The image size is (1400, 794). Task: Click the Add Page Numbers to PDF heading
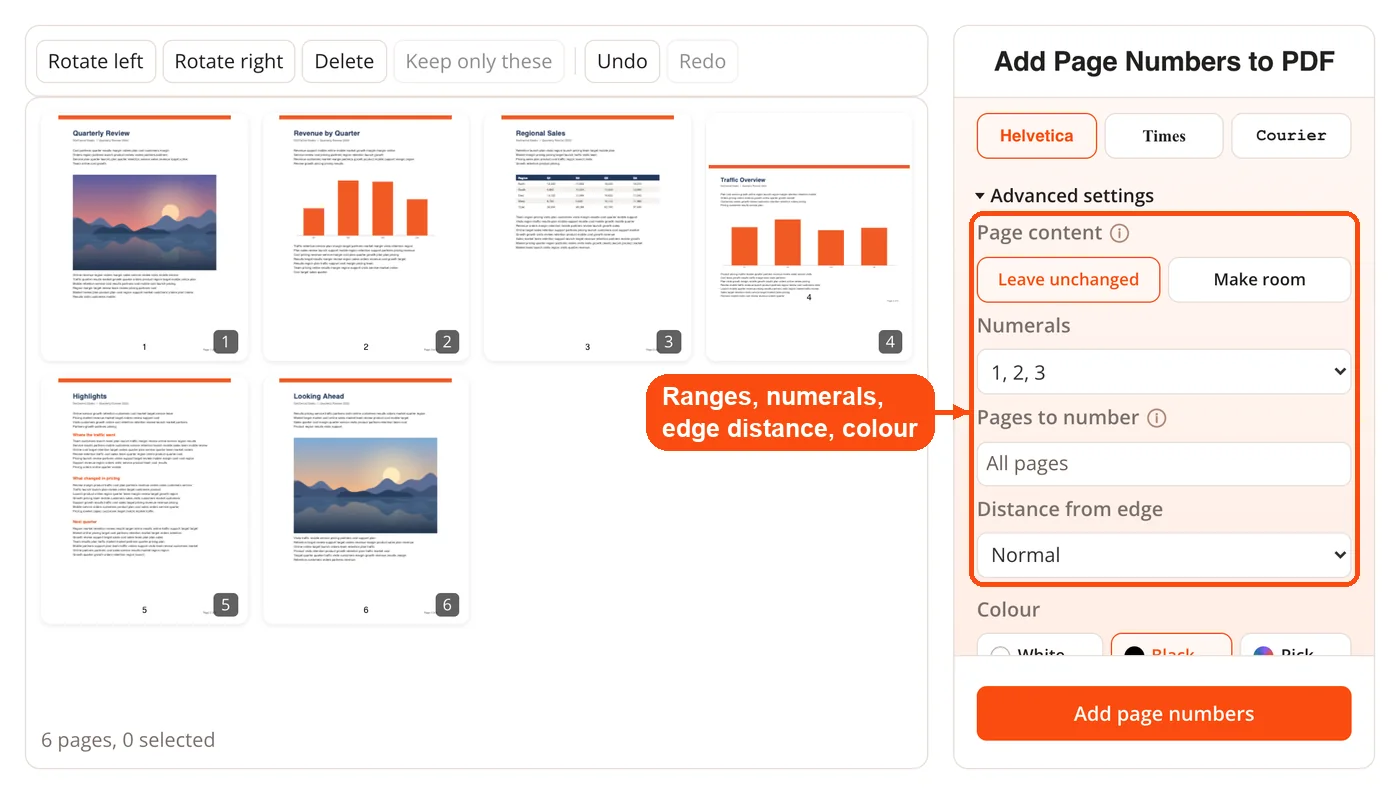[x=1164, y=62]
